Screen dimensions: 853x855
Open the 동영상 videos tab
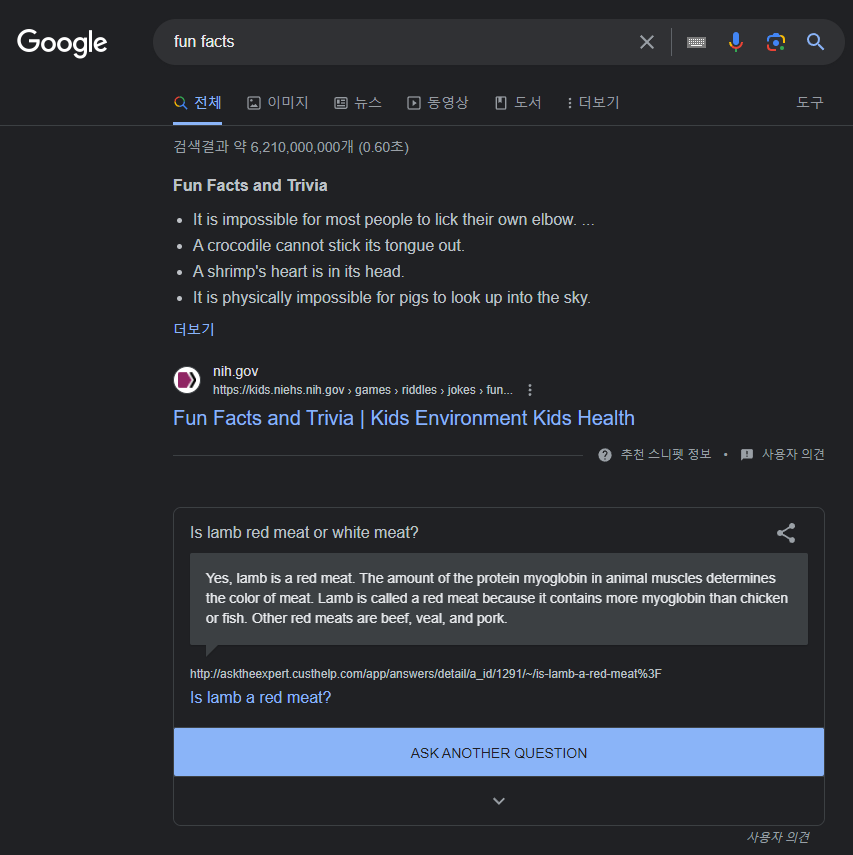[x=437, y=103]
